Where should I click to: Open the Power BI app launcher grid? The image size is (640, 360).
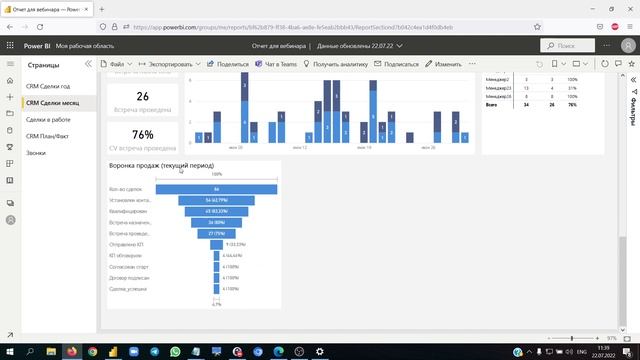pos(10,46)
